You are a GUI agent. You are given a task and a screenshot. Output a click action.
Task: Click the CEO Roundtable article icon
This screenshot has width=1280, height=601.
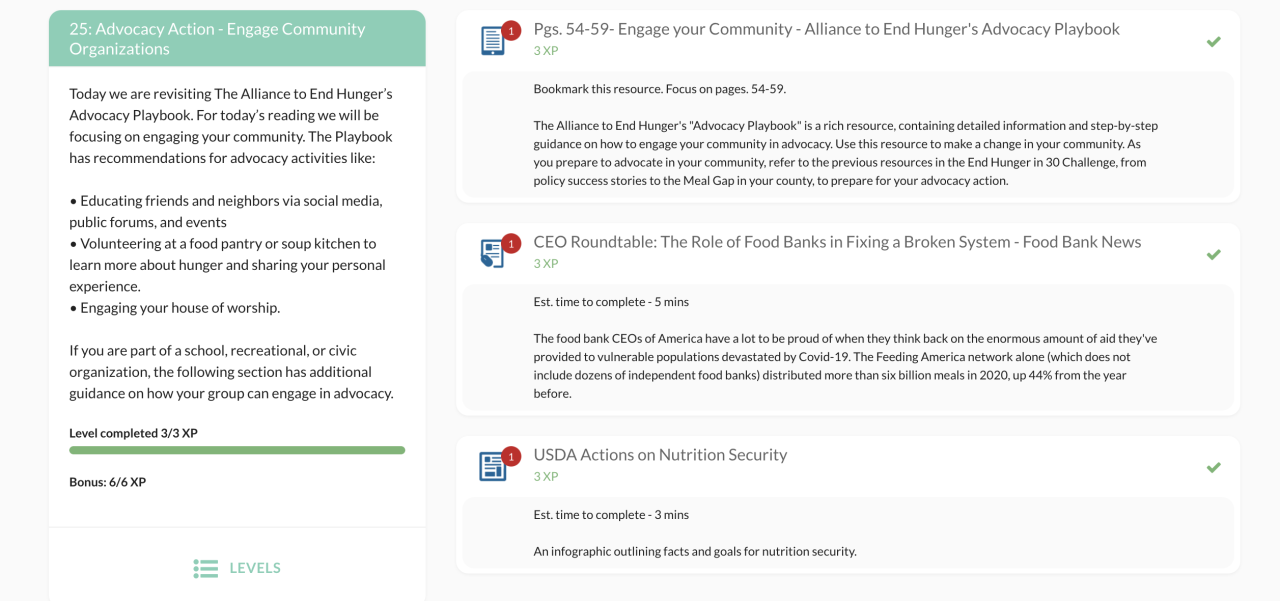pyautogui.click(x=493, y=254)
